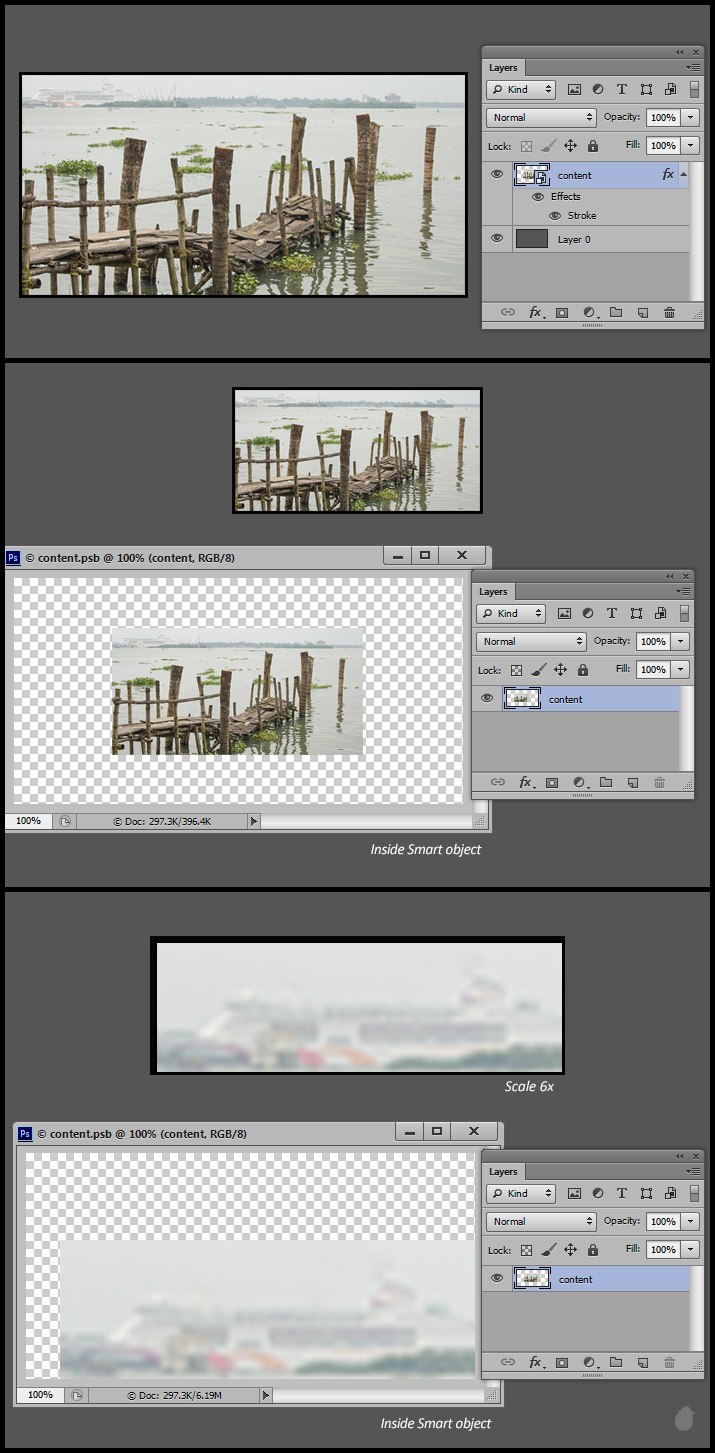The height and width of the screenshot is (1453, 715).
Task: Filter type layers in panel containing Layer 0
Action: tap(622, 89)
